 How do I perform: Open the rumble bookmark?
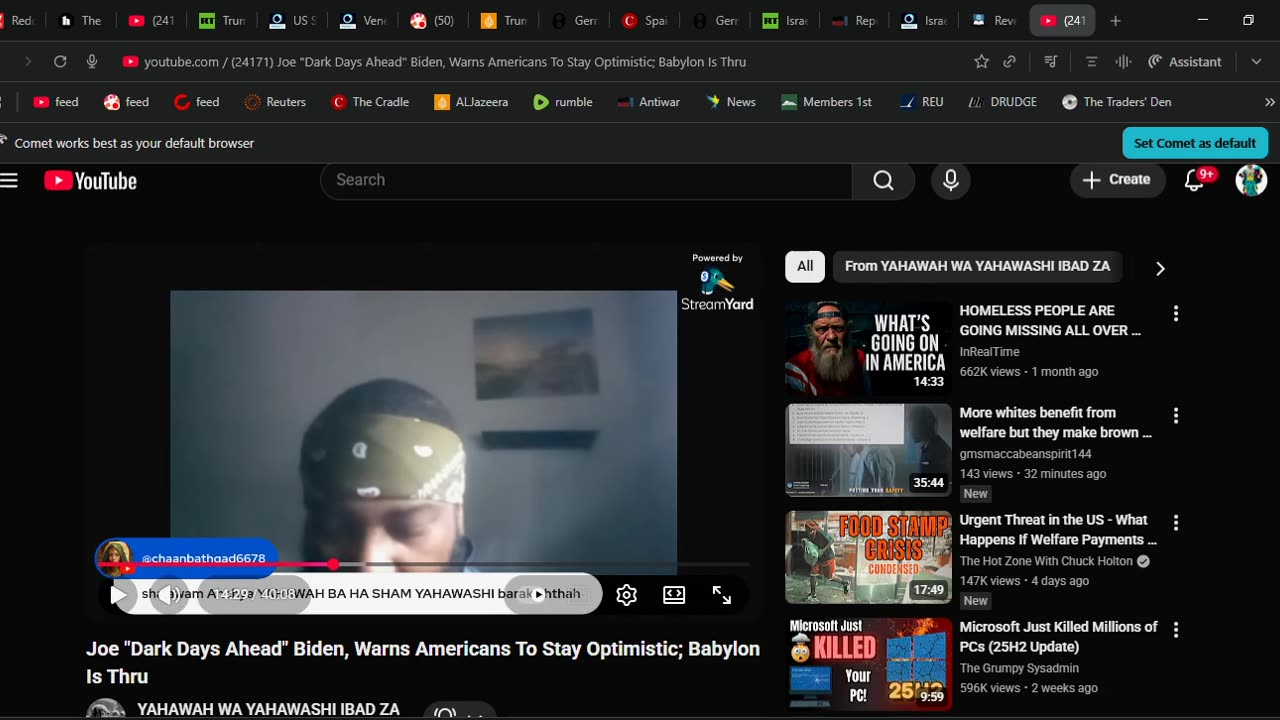tap(563, 102)
